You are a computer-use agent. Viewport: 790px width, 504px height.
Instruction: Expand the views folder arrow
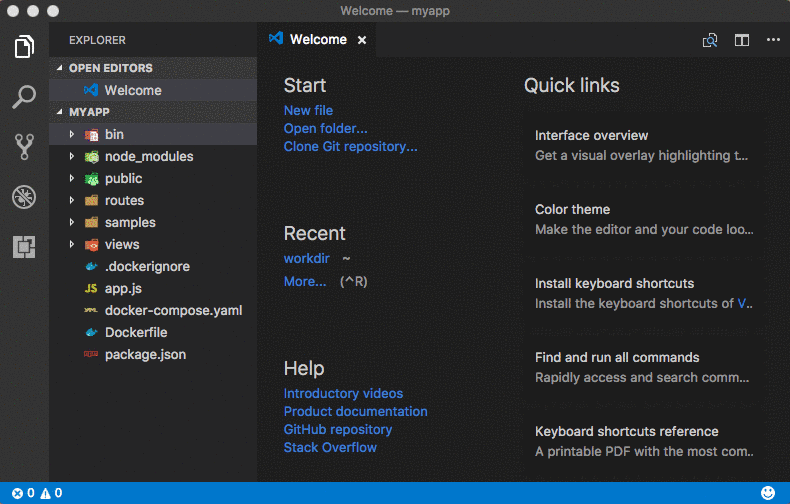pyautogui.click(x=72, y=244)
